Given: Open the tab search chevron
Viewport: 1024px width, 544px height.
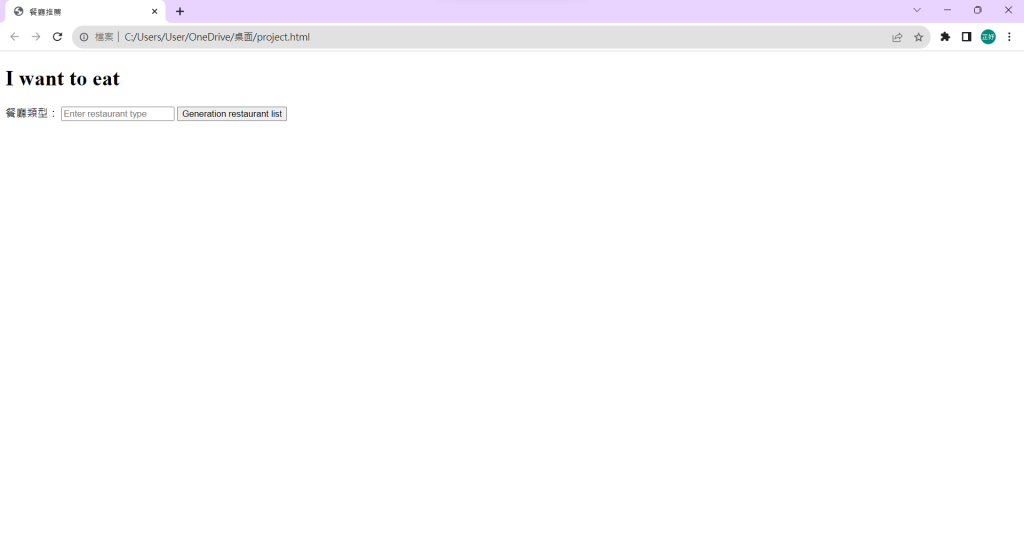Looking at the screenshot, I should click(917, 10).
